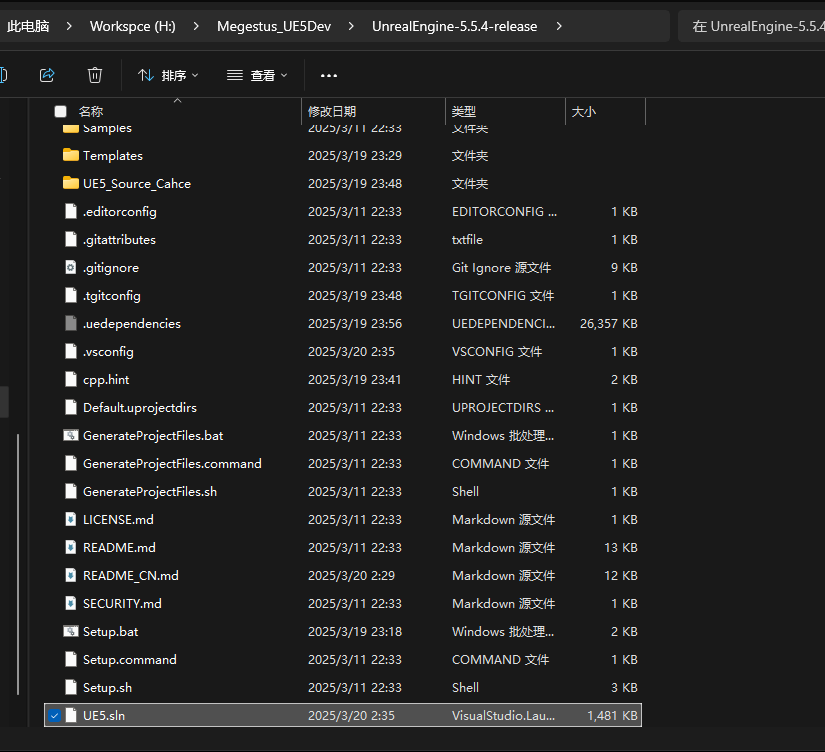Select the Templates folder icon
Image resolution: width=825 pixels, height=752 pixels.
coord(71,155)
